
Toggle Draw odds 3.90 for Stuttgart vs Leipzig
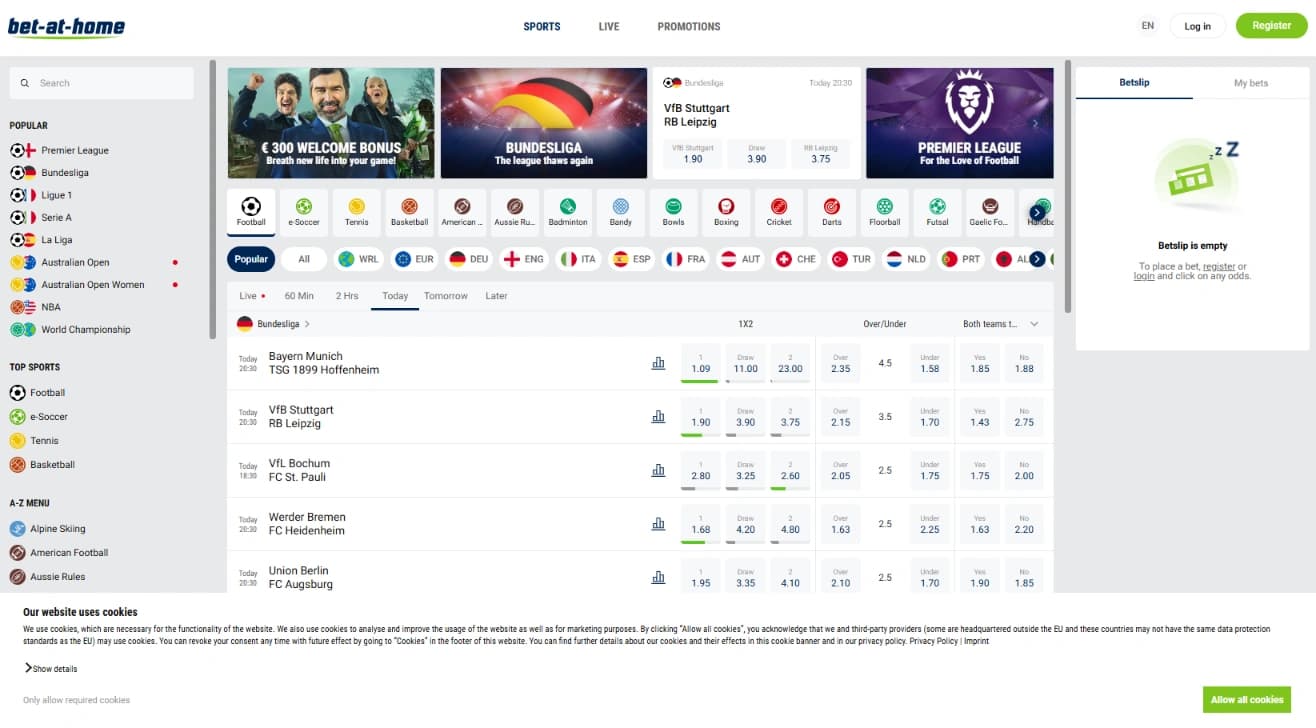pyautogui.click(x=745, y=417)
